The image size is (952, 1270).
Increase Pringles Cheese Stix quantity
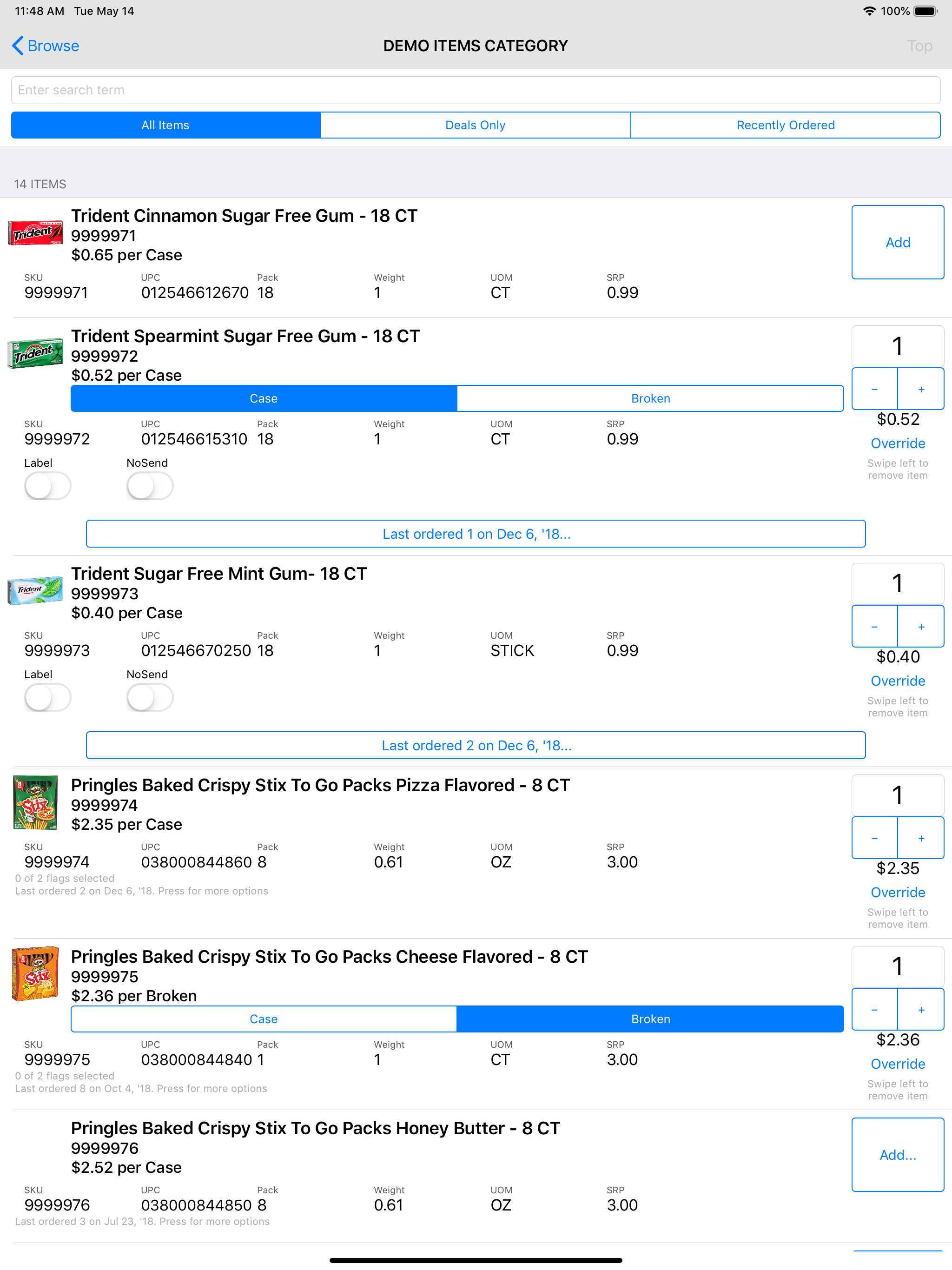(x=921, y=1010)
